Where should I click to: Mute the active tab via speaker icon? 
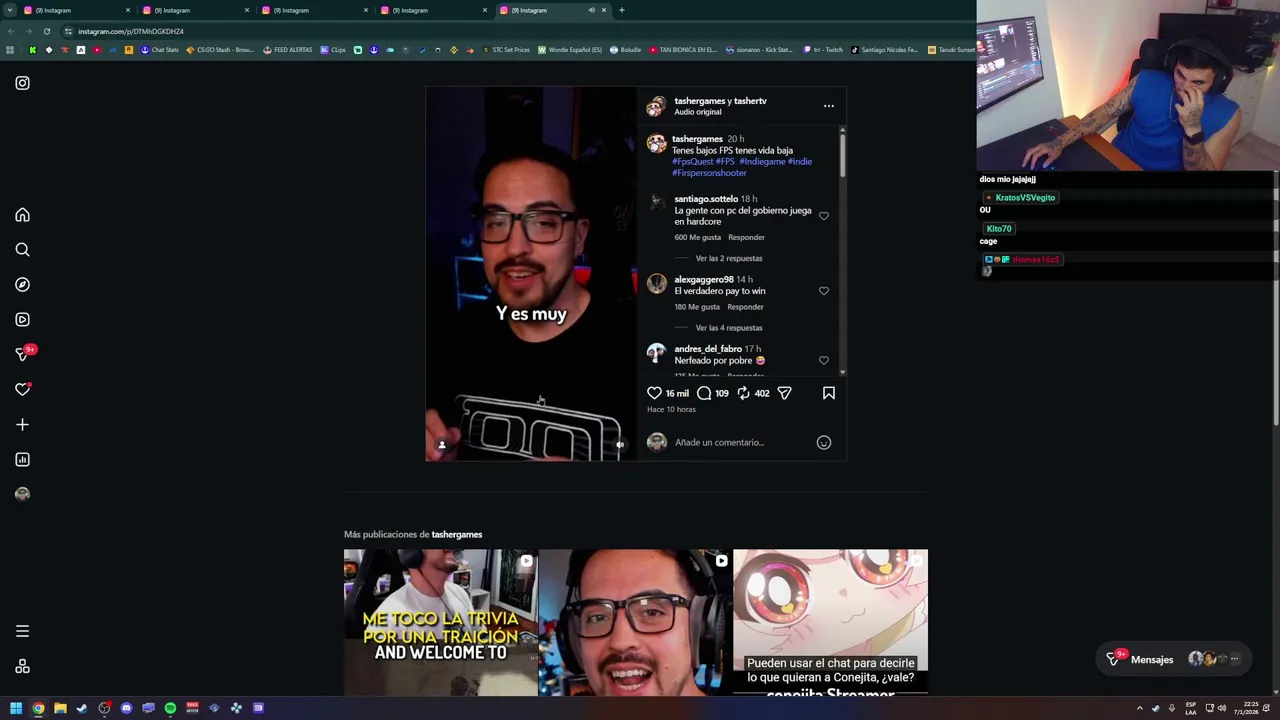pyautogui.click(x=591, y=10)
